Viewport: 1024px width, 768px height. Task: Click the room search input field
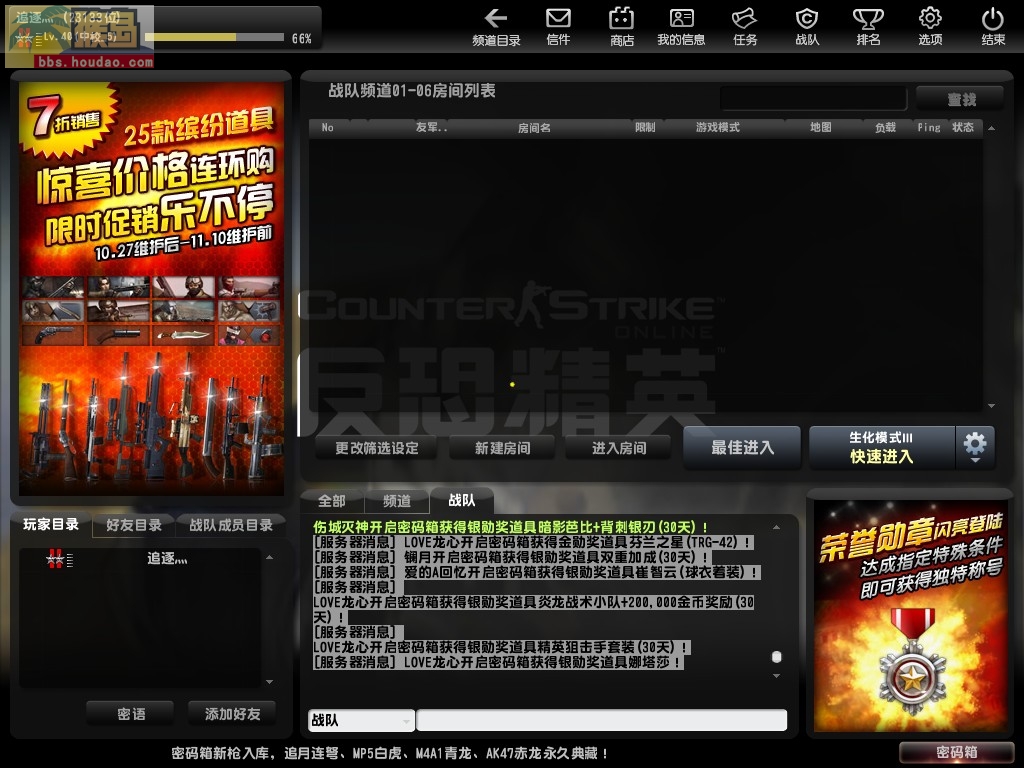813,99
